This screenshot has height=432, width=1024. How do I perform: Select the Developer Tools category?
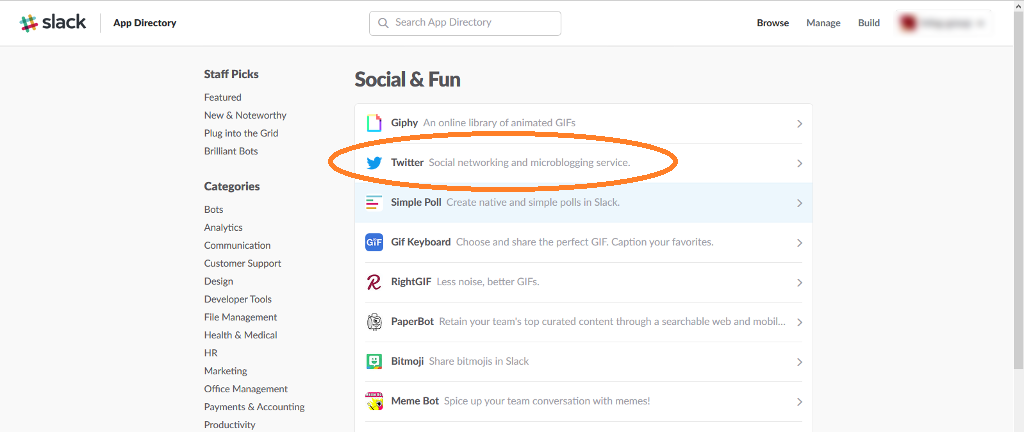pyautogui.click(x=238, y=300)
